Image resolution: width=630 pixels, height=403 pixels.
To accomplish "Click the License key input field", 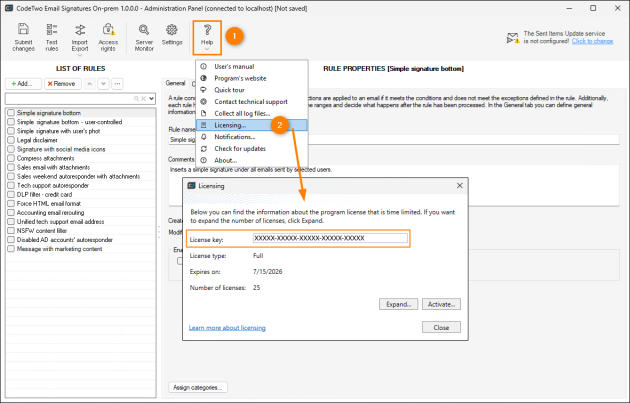I will tap(330, 238).
